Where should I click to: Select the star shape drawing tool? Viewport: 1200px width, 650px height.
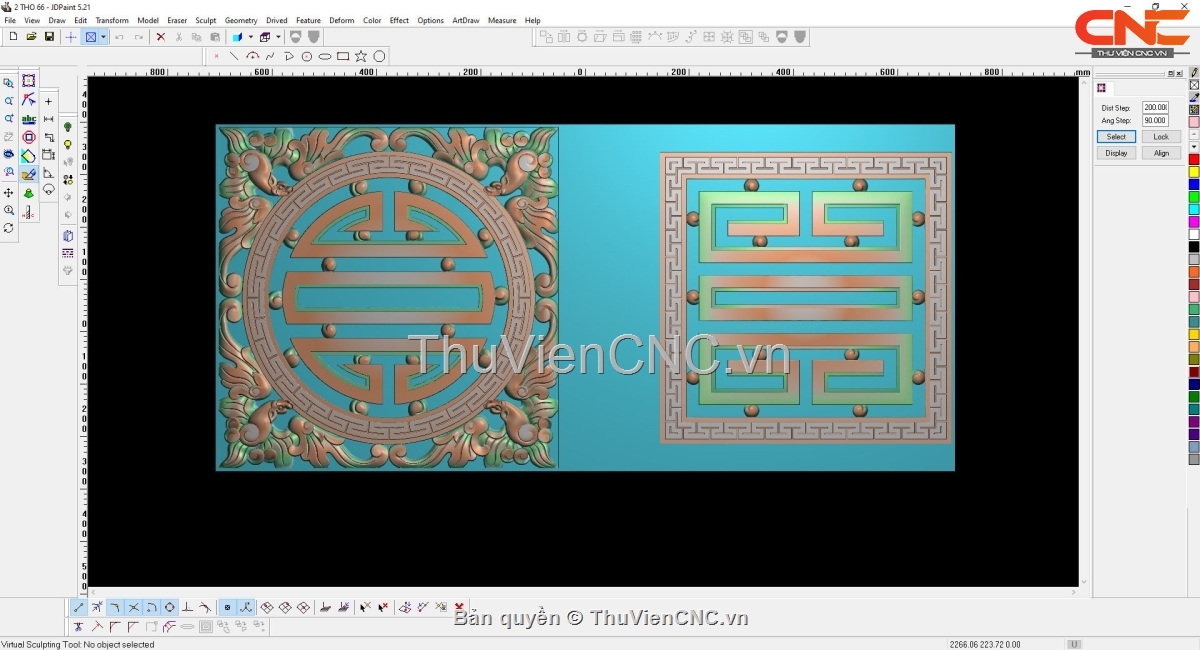pyautogui.click(x=361, y=56)
